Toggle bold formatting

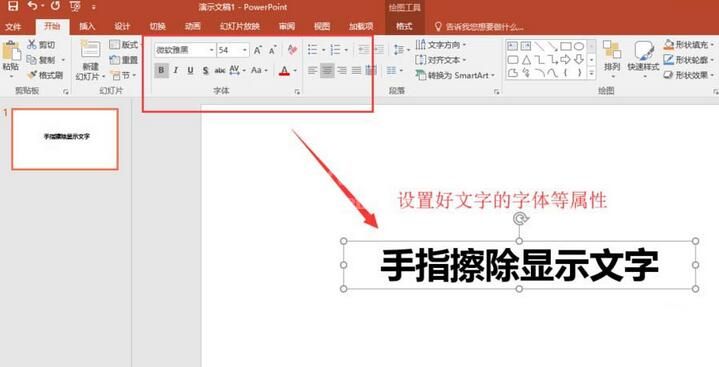click(161, 71)
